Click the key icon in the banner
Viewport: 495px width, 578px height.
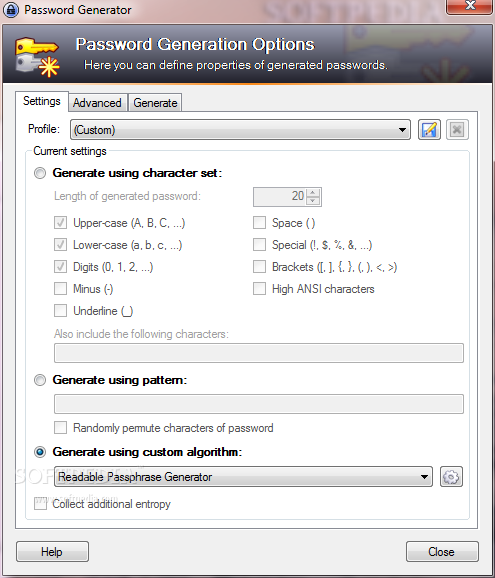(x=37, y=56)
